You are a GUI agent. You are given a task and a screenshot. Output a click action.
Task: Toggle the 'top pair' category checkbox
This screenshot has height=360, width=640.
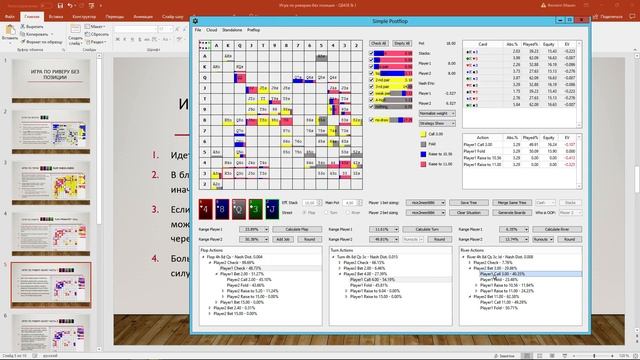click(371, 73)
